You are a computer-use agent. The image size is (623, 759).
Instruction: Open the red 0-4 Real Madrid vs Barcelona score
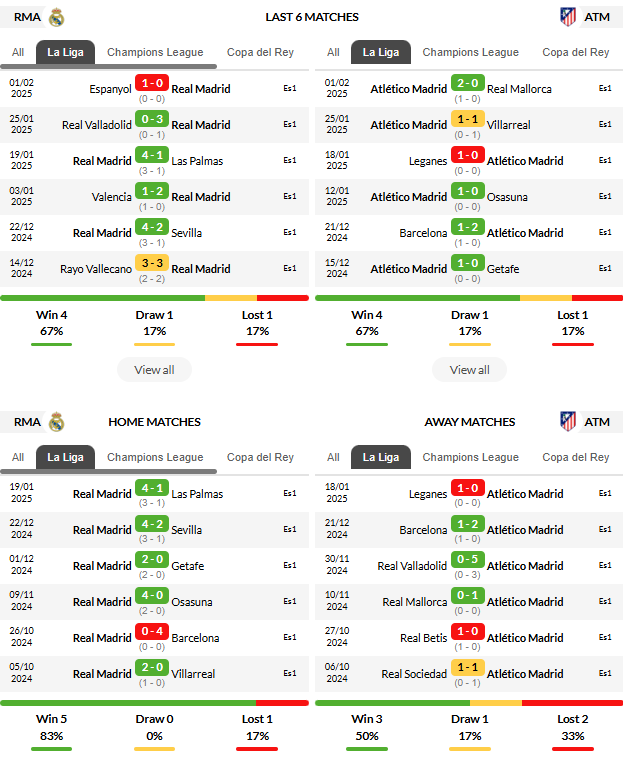(x=152, y=631)
